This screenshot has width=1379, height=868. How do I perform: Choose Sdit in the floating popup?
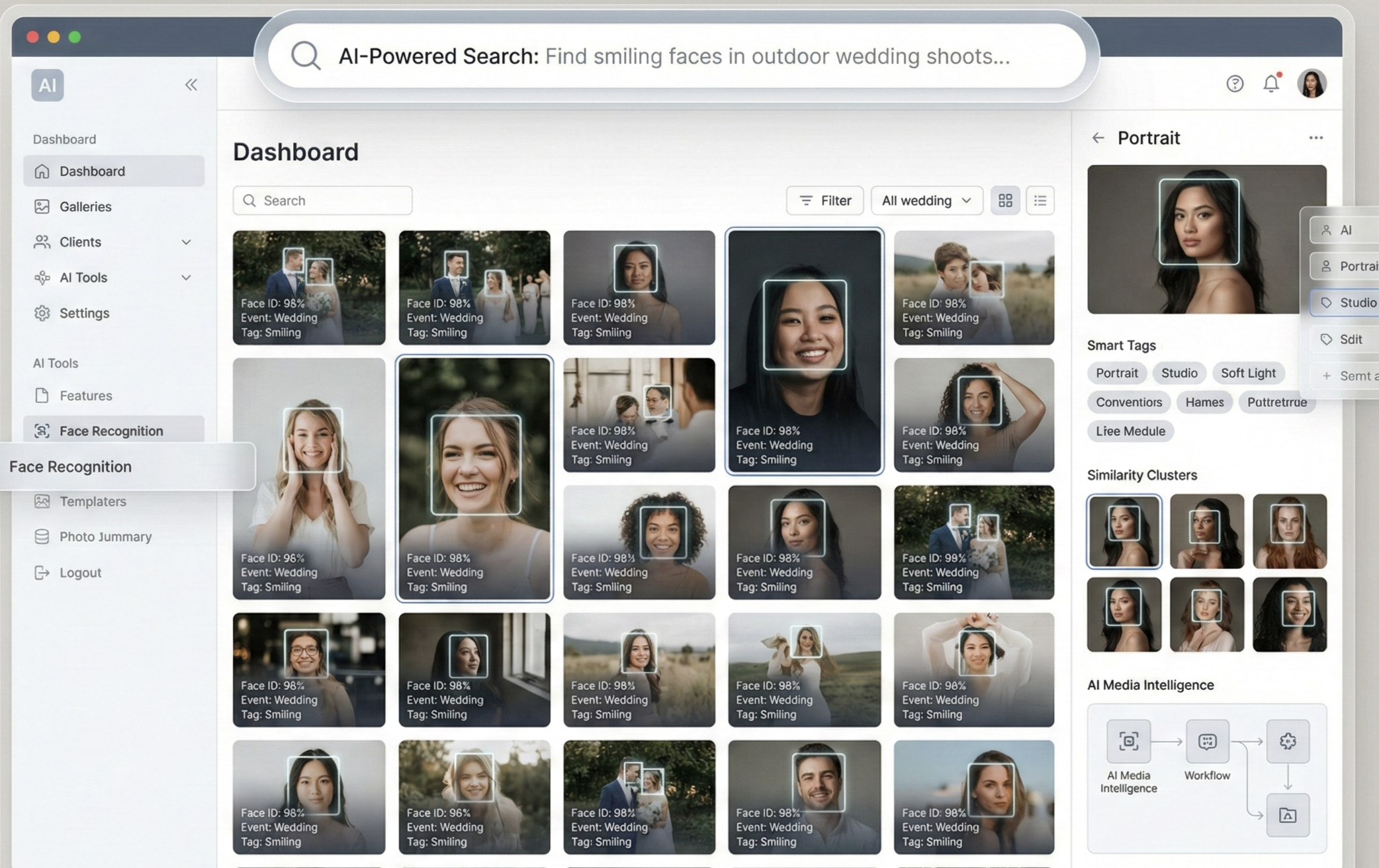pyautogui.click(x=1344, y=339)
